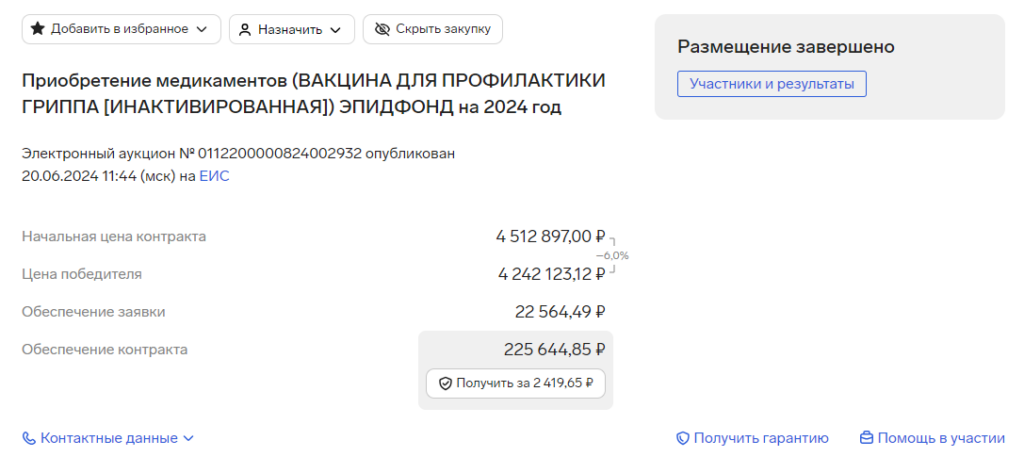This screenshot has height=473, width=1024.
Task: Open the Добавить в избранное dropdown arrow
Action: 202,29
